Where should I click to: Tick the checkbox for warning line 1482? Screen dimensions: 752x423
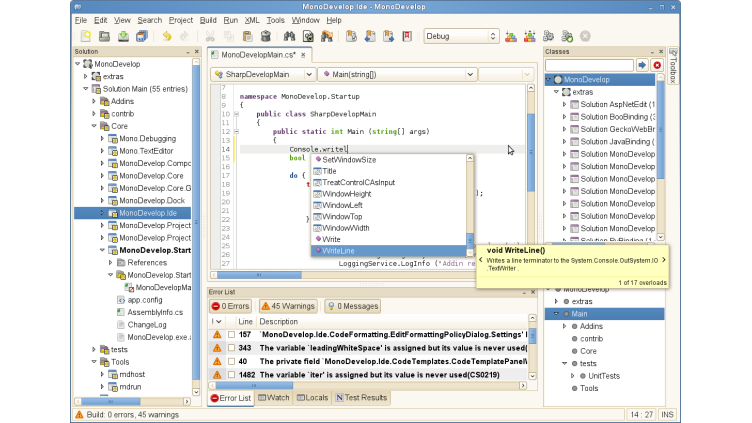(232, 375)
